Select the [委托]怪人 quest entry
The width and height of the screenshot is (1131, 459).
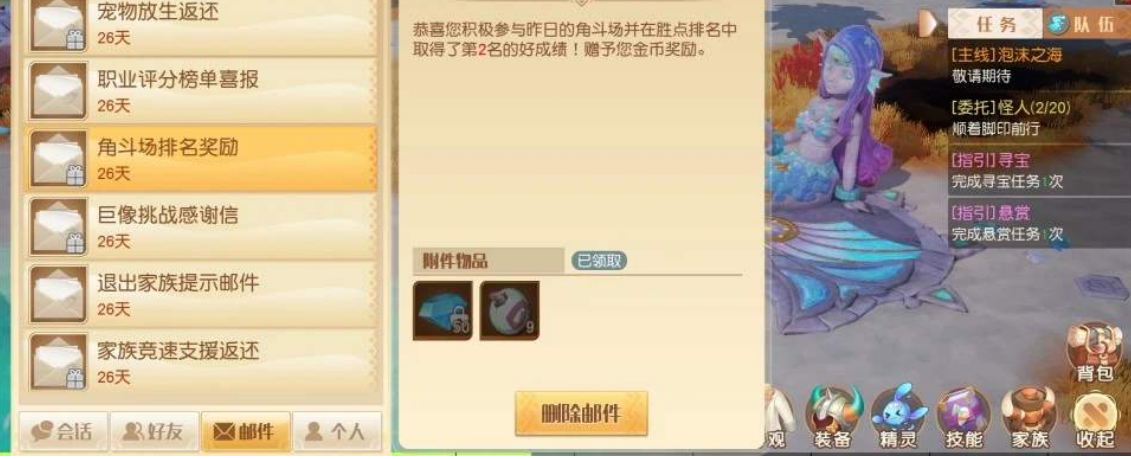[x=1039, y=118]
